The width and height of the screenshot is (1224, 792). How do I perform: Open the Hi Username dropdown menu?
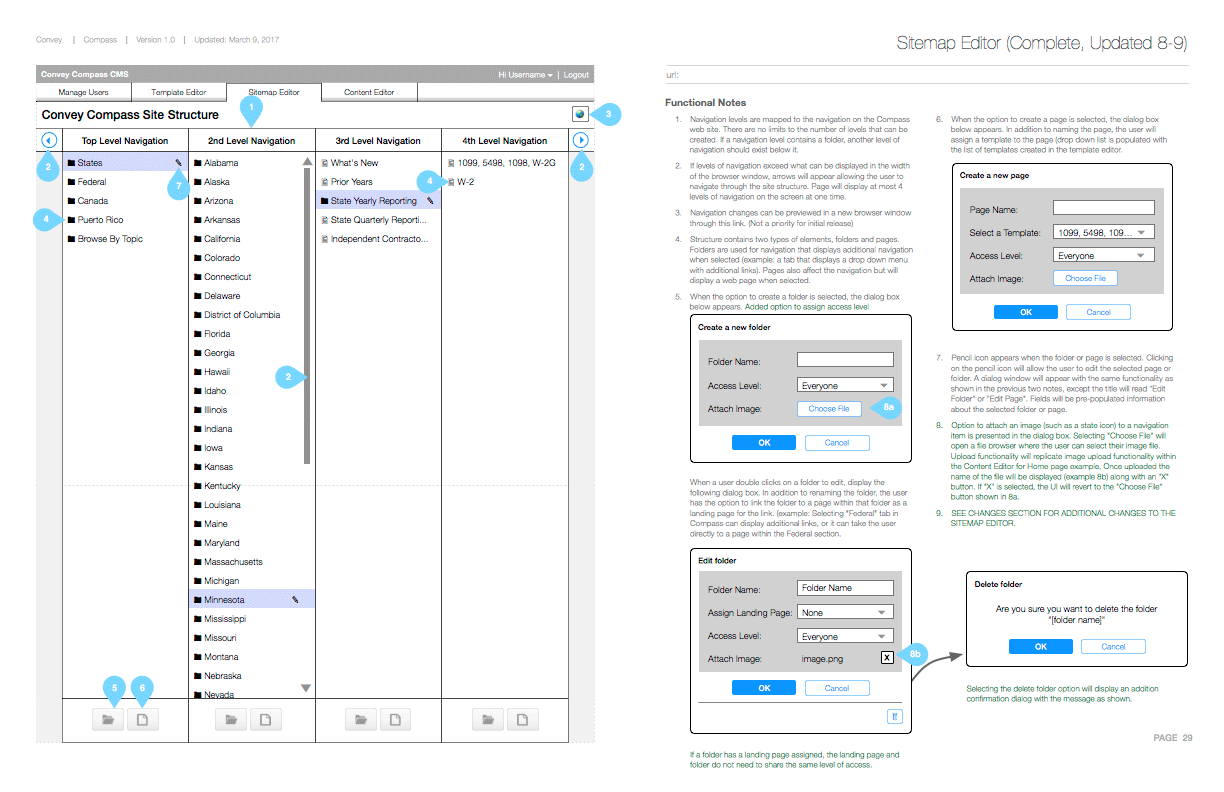(x=525, y=75)
